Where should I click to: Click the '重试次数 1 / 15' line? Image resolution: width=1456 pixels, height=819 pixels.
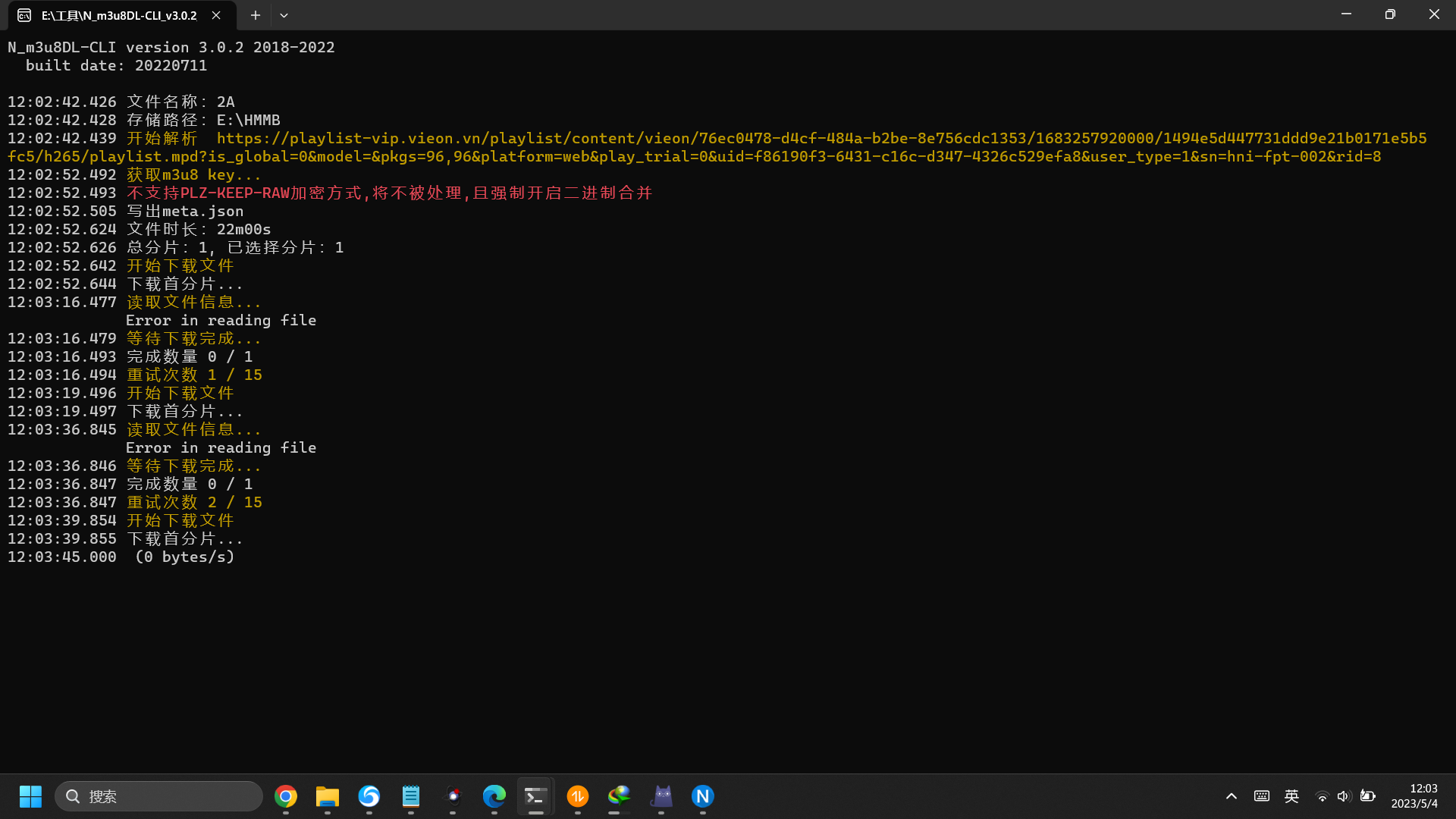(x=194, y=375)
